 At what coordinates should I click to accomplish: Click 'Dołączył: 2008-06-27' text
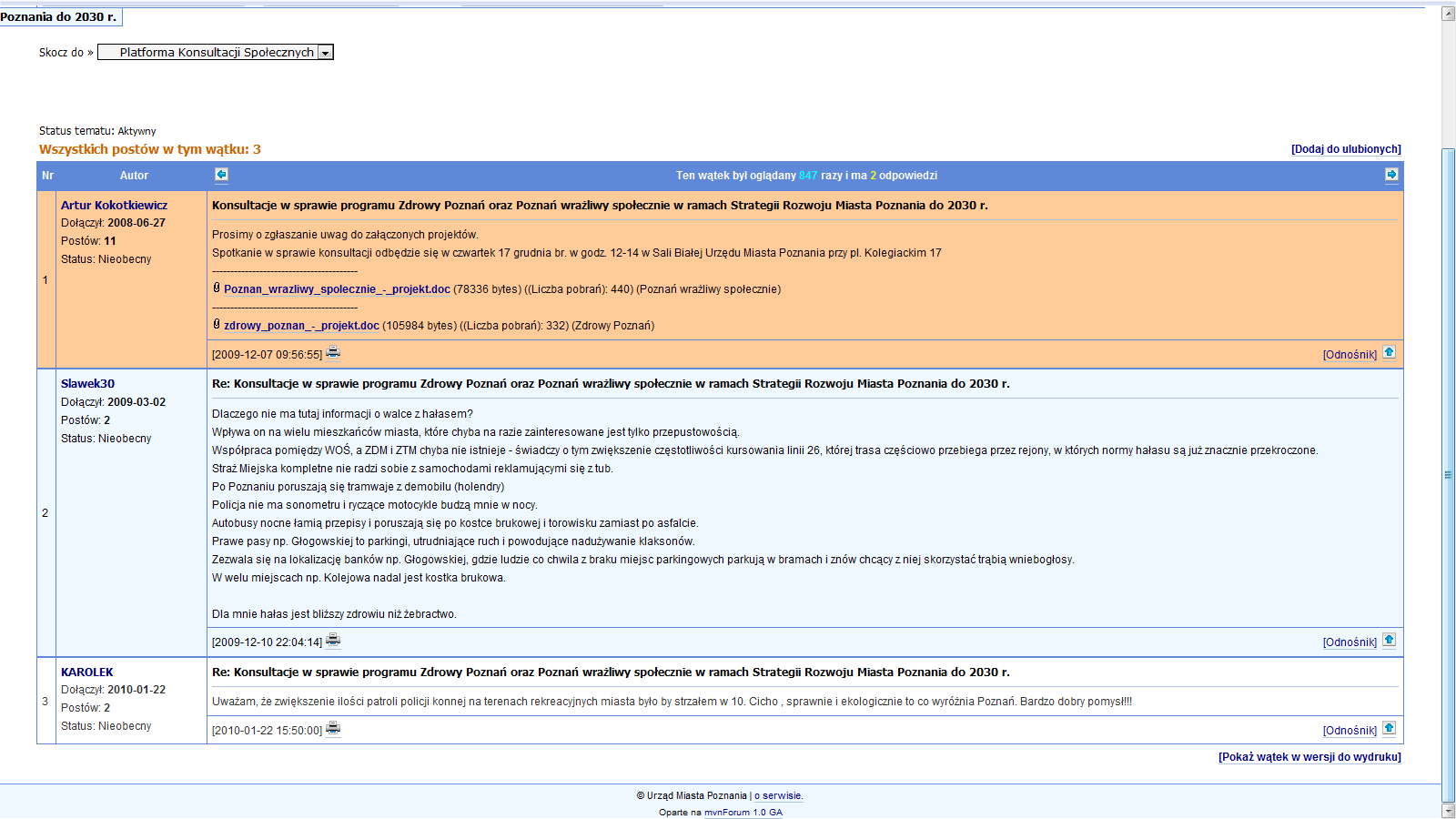click(113, 223)
